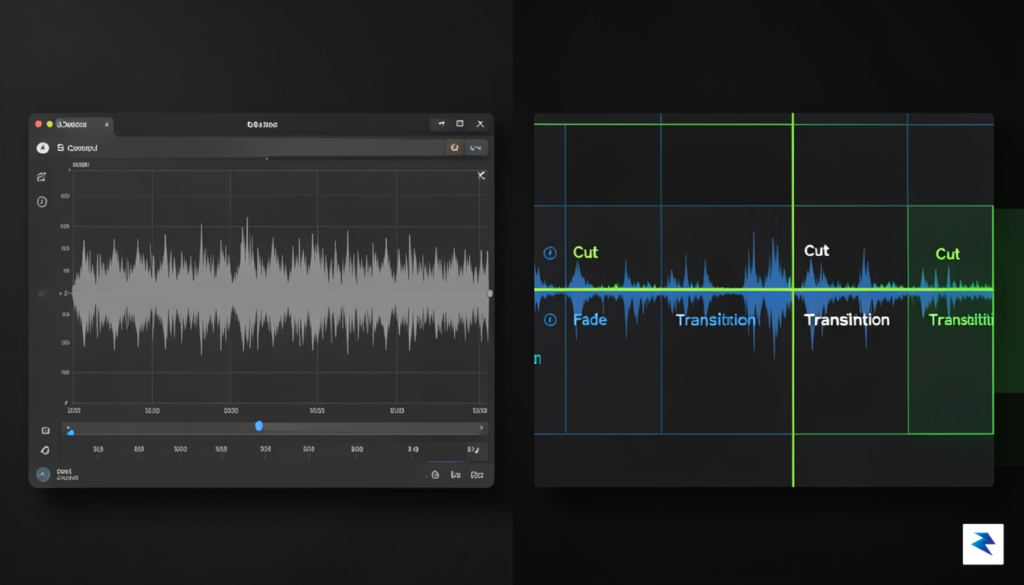Click the green vertical playhead line
The width and height of the screenshot is (1024, 585).
pos(793,300)
